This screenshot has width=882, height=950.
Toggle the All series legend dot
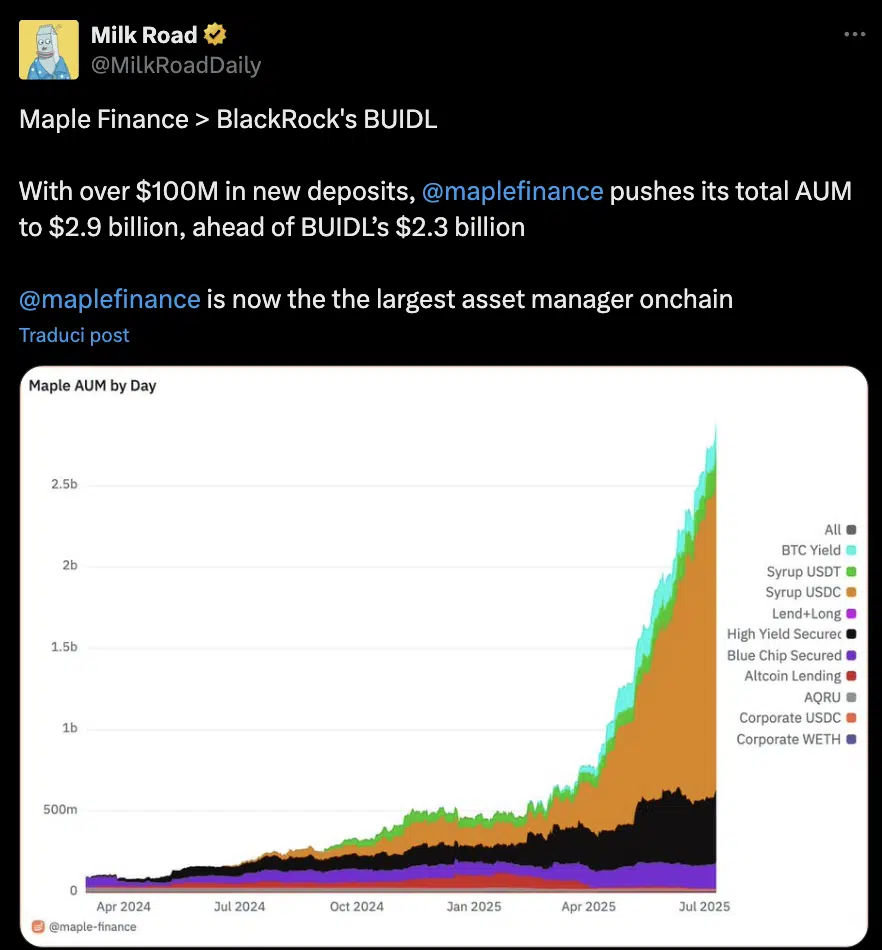851,530
